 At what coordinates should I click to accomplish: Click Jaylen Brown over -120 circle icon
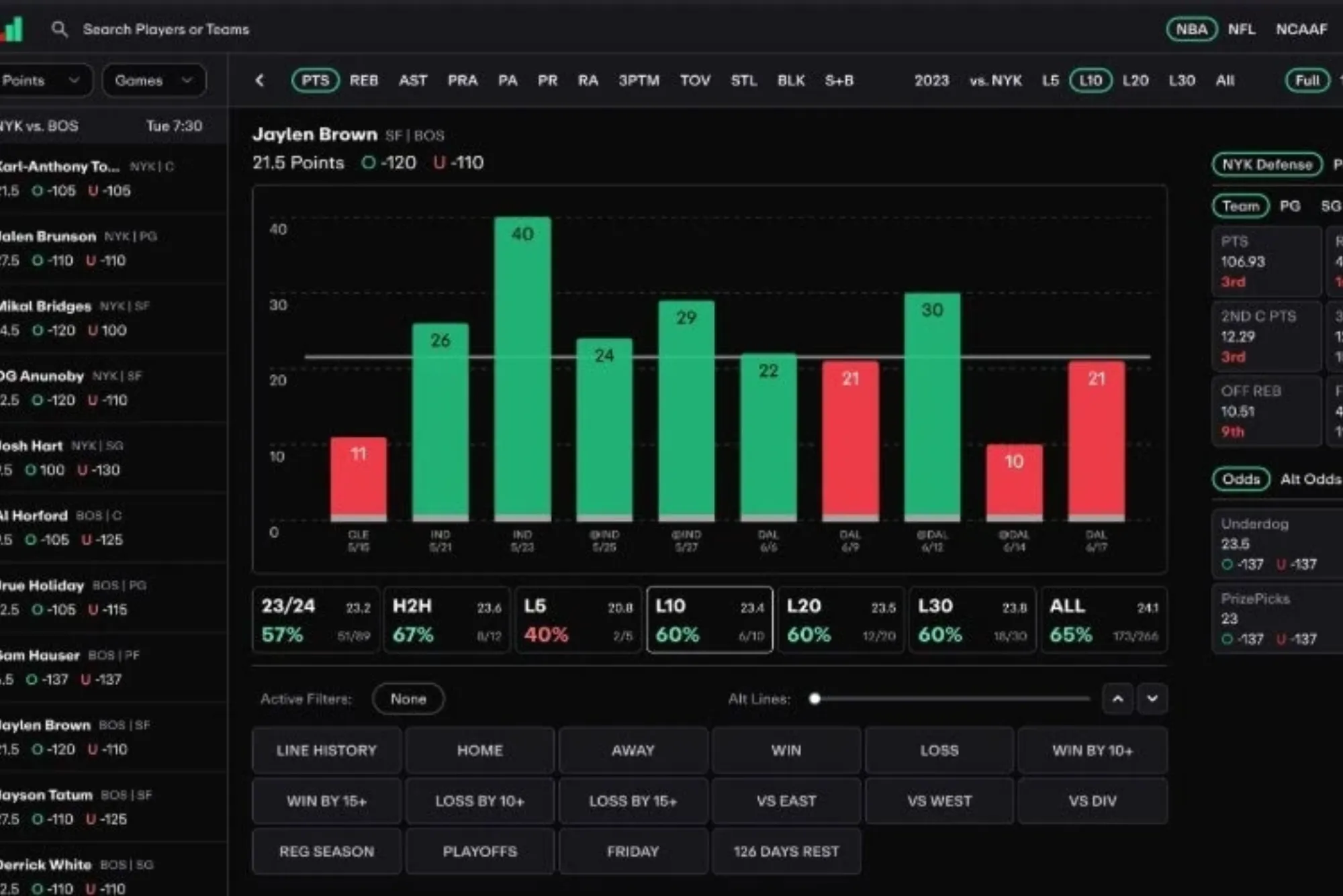click(x=368, y=162)
